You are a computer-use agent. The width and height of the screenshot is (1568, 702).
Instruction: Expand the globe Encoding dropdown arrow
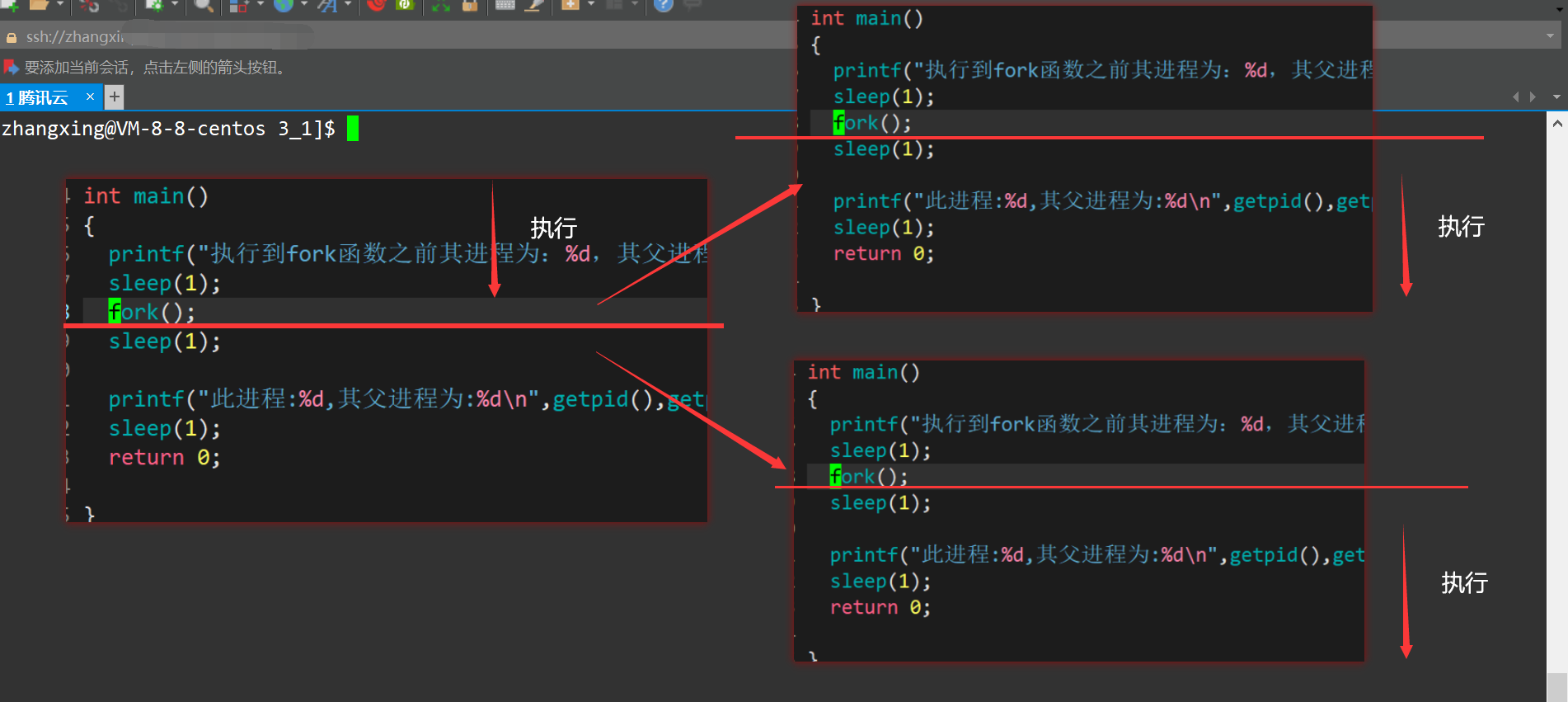[x=304, y=4]
